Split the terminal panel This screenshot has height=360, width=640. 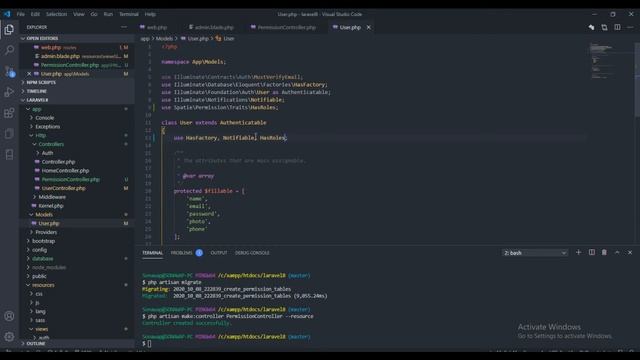tap(591, 252)
